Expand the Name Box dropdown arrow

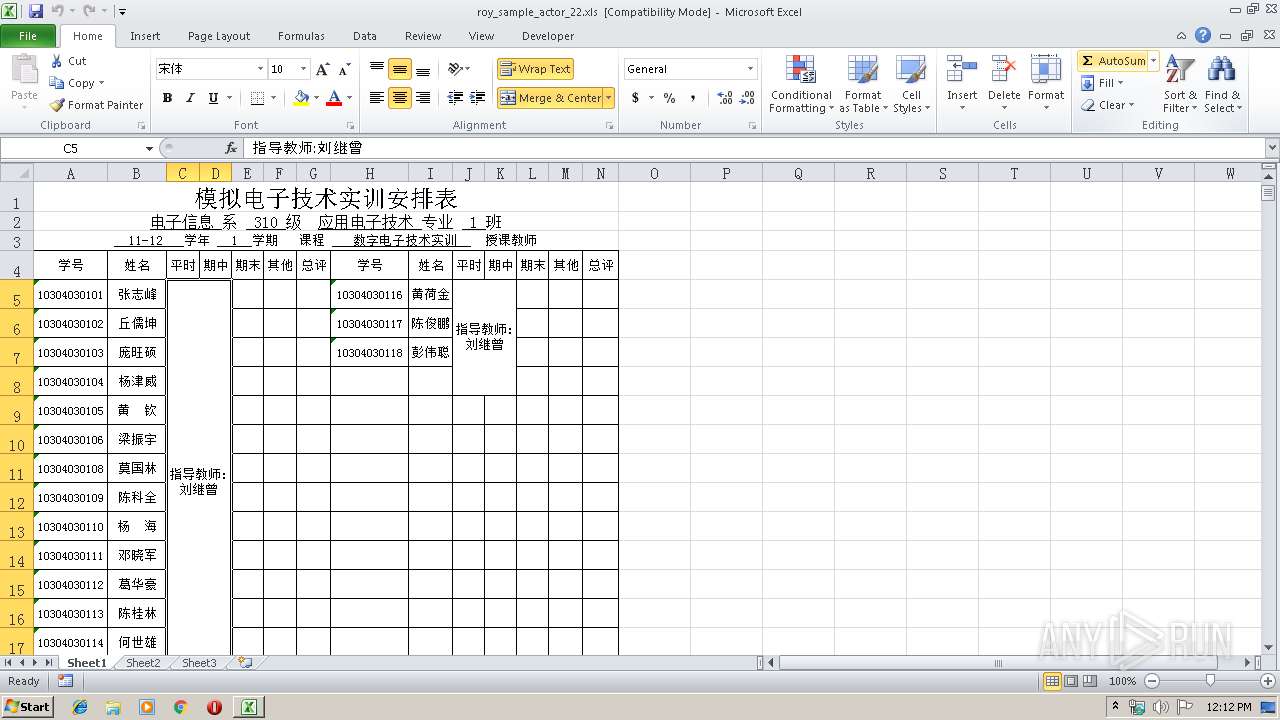pyautogui.click(x=149, y=148)
